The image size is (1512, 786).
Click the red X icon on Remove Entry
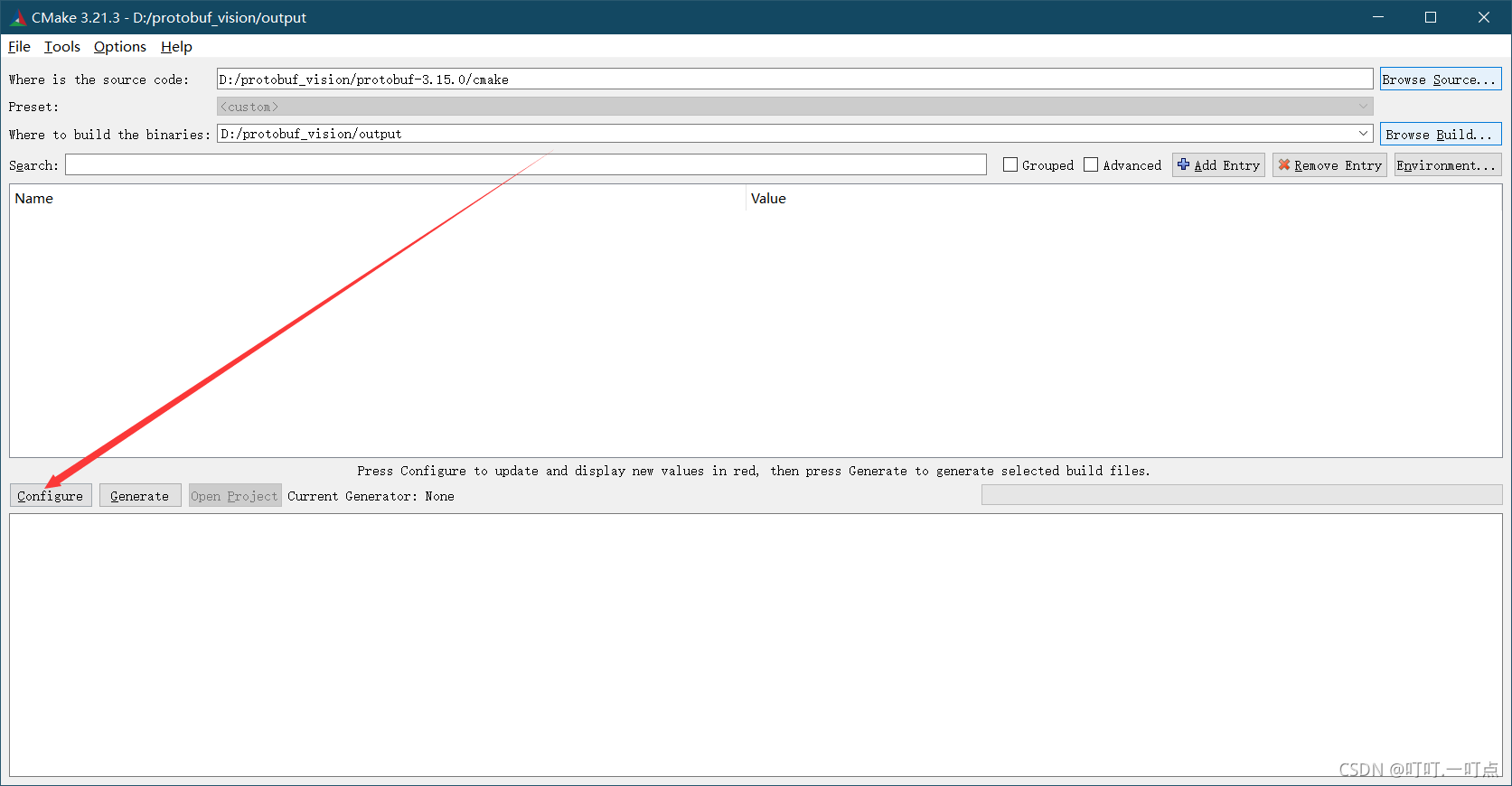pyautogui.click(x=1283, y=164)
